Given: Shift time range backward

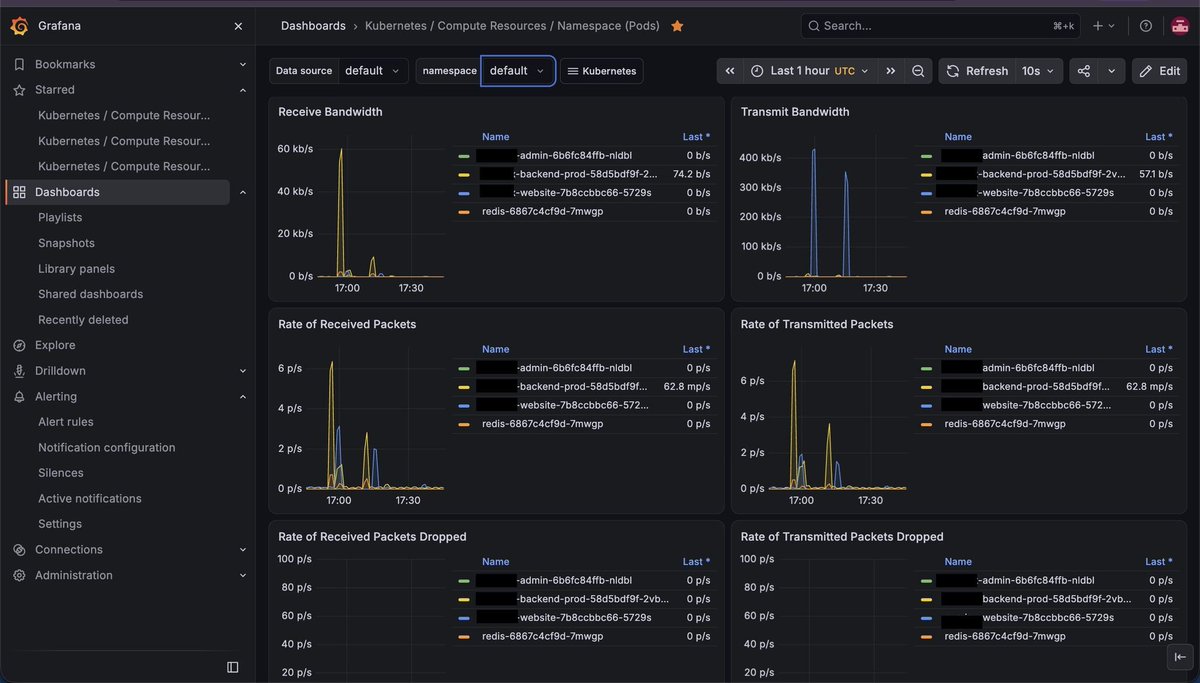Looking at the screenshot, I should (730, 71).
